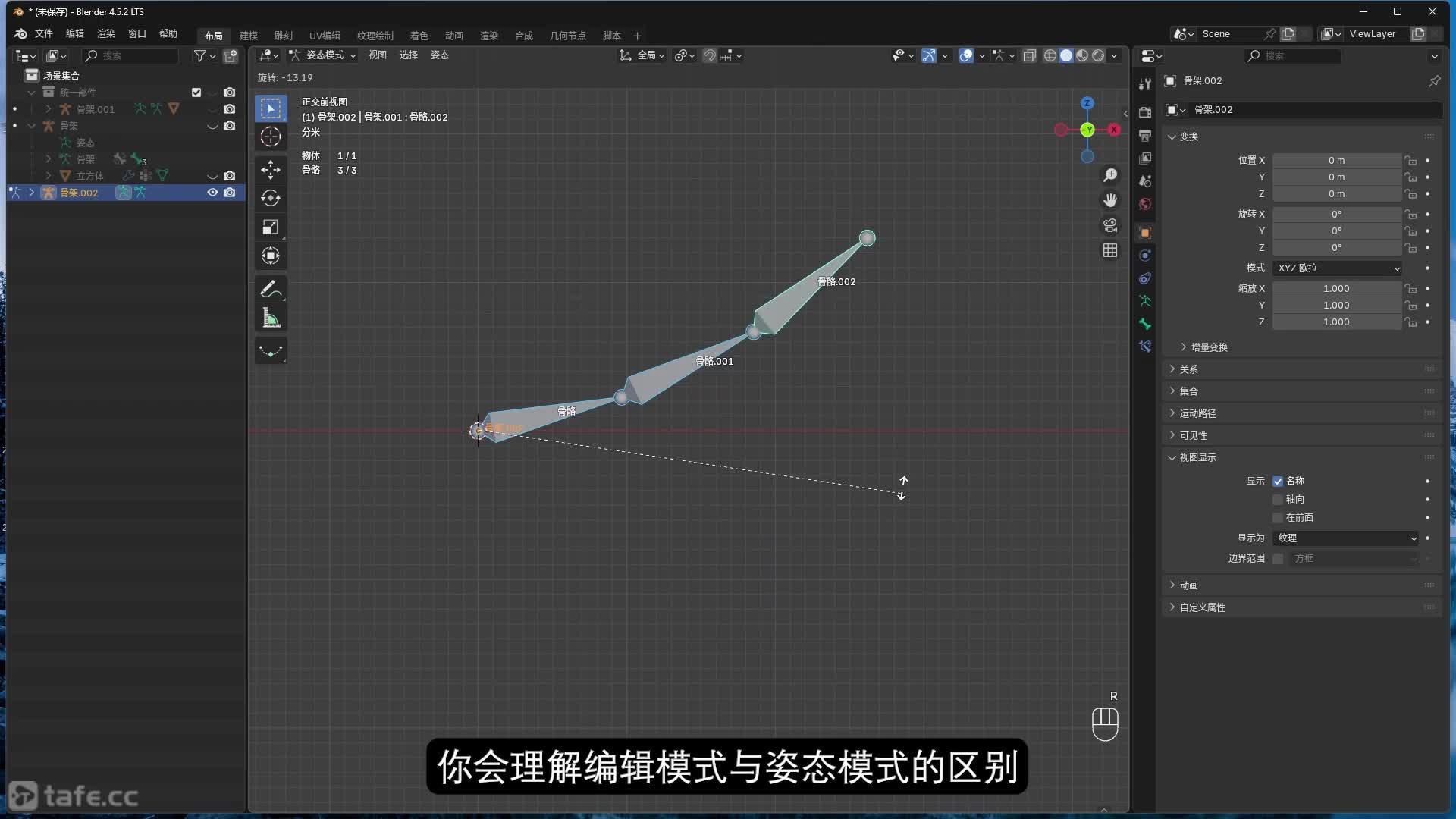Toggle camera view icon
1456x819 pixels.
click(1110, 225)
